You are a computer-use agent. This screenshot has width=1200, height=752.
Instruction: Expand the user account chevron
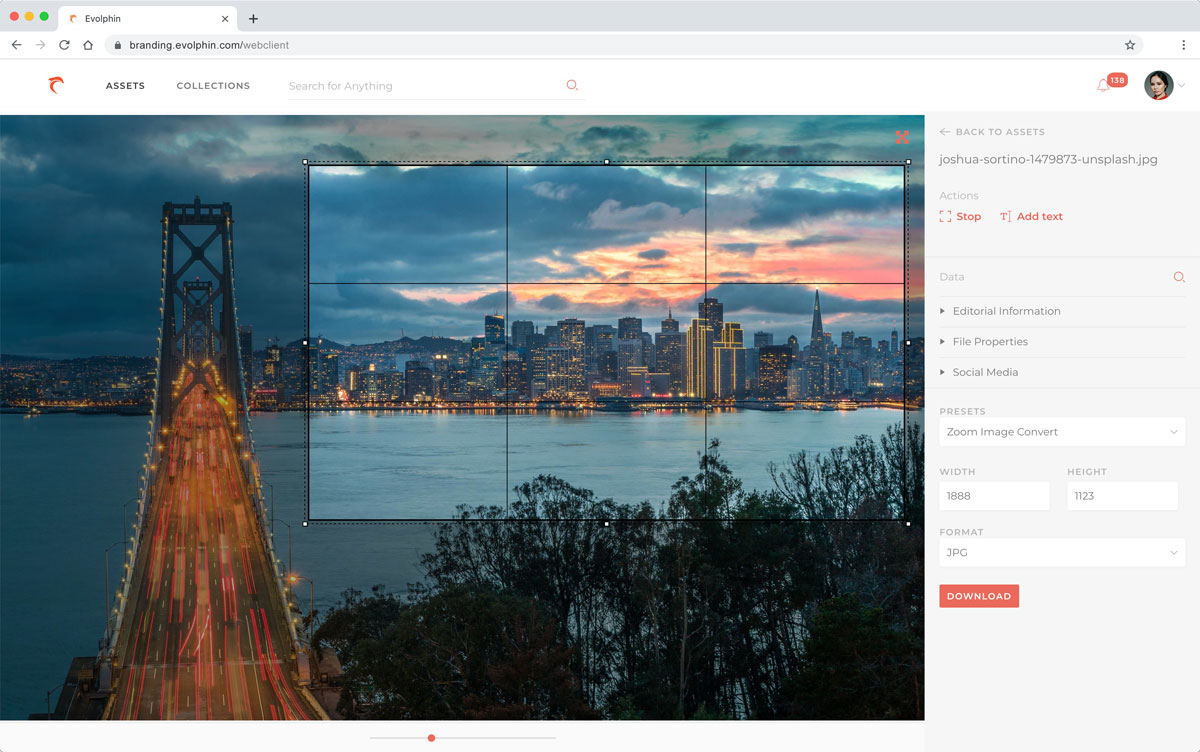point(1181,86)
